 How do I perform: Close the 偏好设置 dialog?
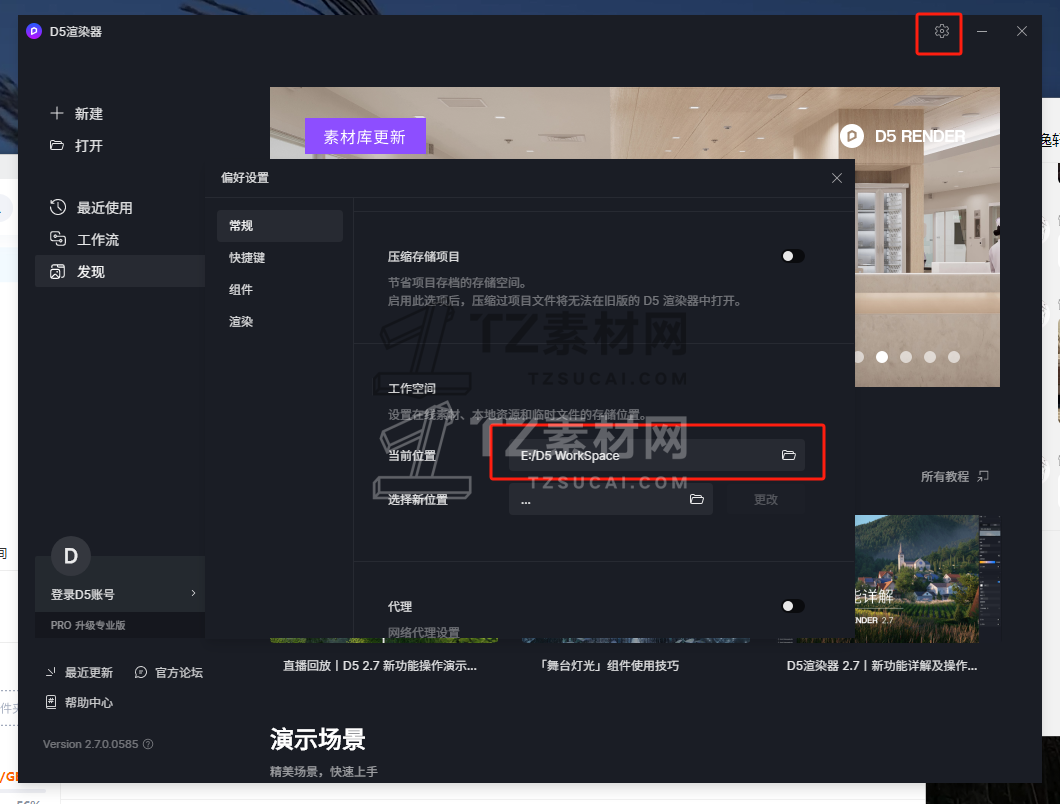point(836,178)
